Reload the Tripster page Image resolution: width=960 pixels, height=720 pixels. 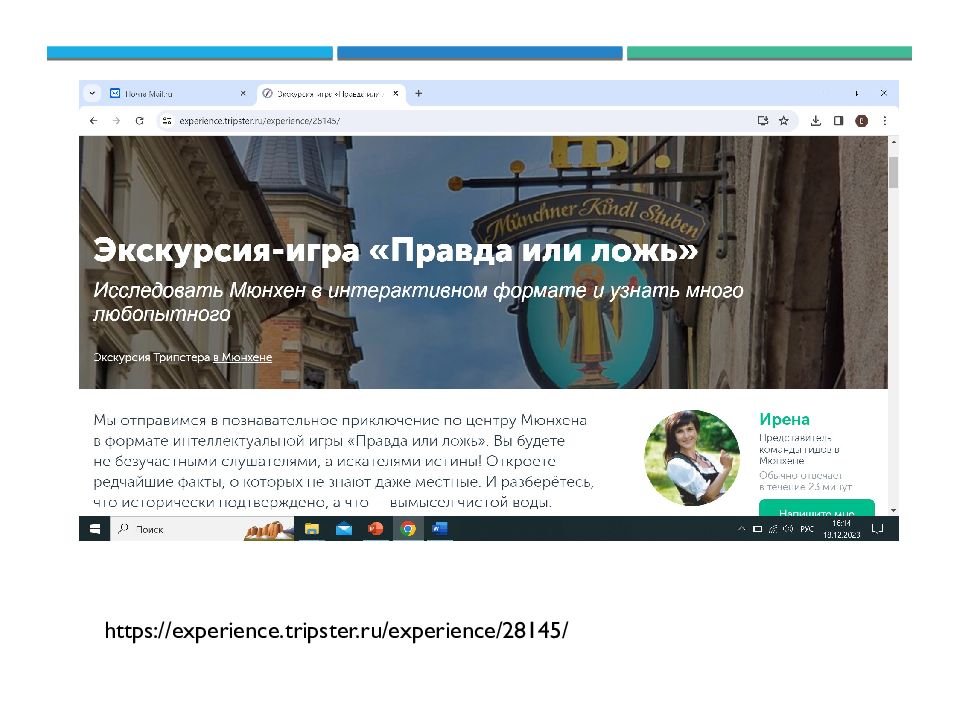tap(140, 120)
